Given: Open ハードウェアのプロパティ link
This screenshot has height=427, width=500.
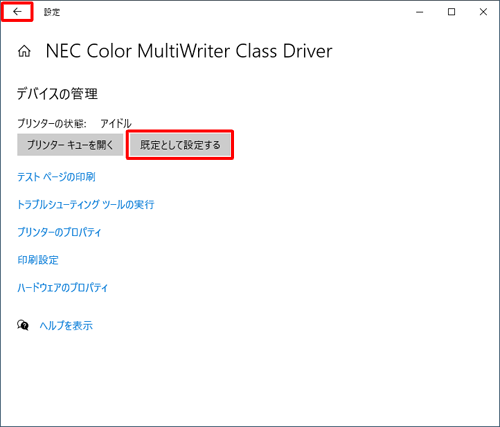Looking at the screenshot, I should pyautogui.click(x=63, y=287).
